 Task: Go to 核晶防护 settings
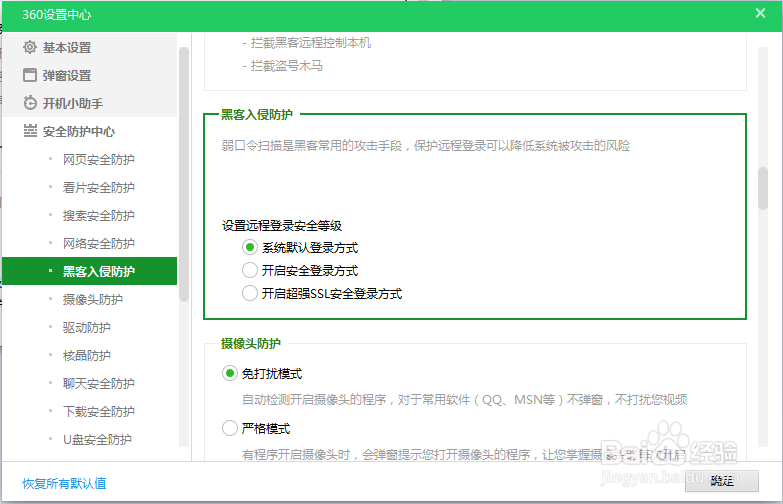point(86,355)
